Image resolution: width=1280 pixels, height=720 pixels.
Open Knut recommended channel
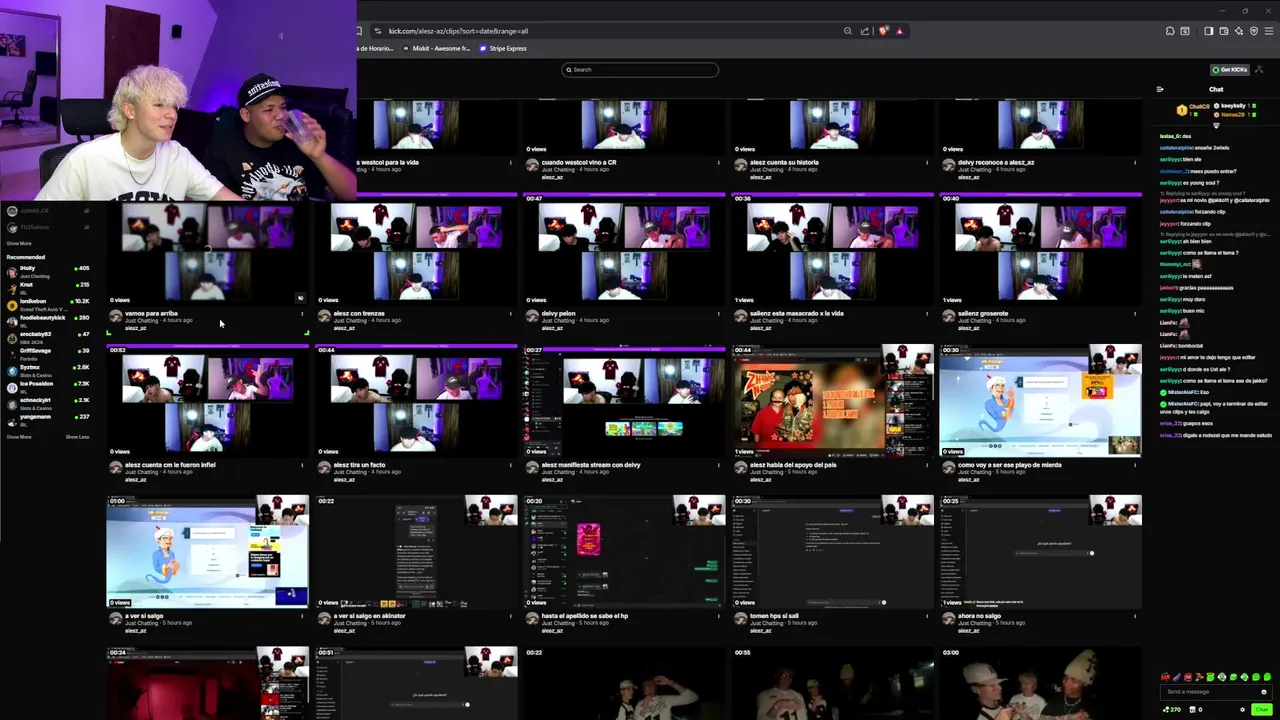[x=48, y=288]
